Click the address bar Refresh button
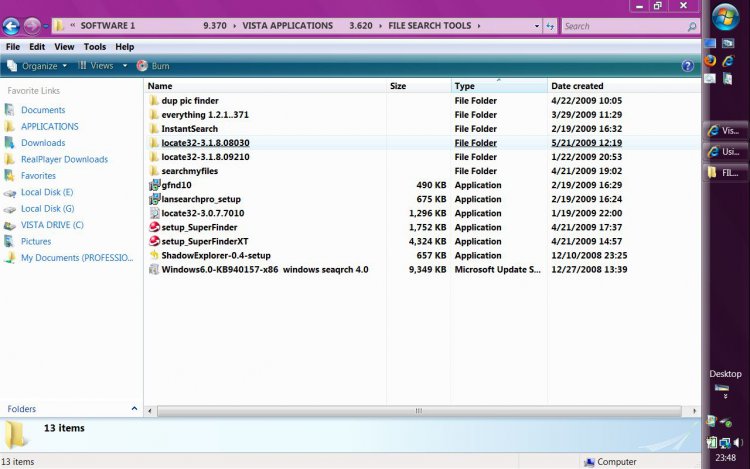Viewport: 750px width, 469px height. tap(550, 26)
